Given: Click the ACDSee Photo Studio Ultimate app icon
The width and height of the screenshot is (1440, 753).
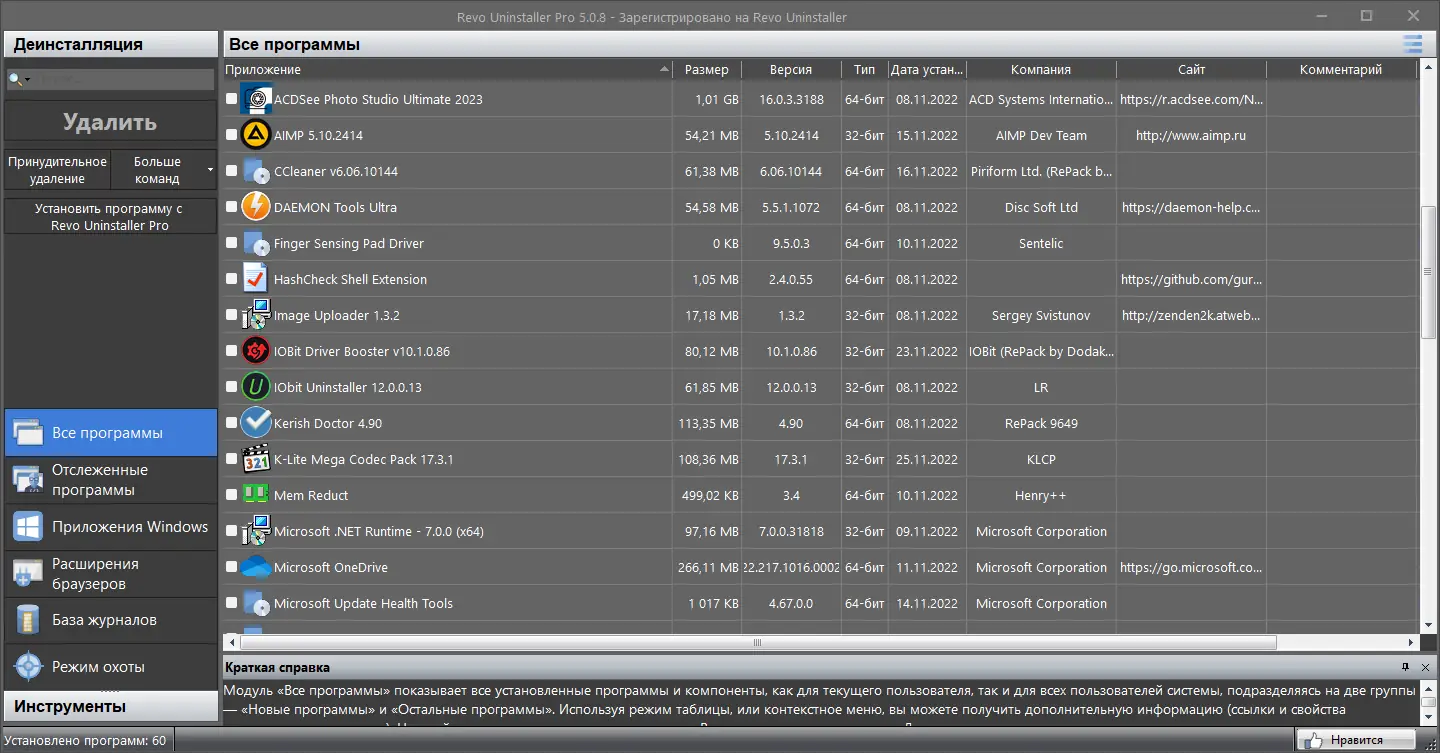Looking at the screenshot, I should click(x=257, y=99).
